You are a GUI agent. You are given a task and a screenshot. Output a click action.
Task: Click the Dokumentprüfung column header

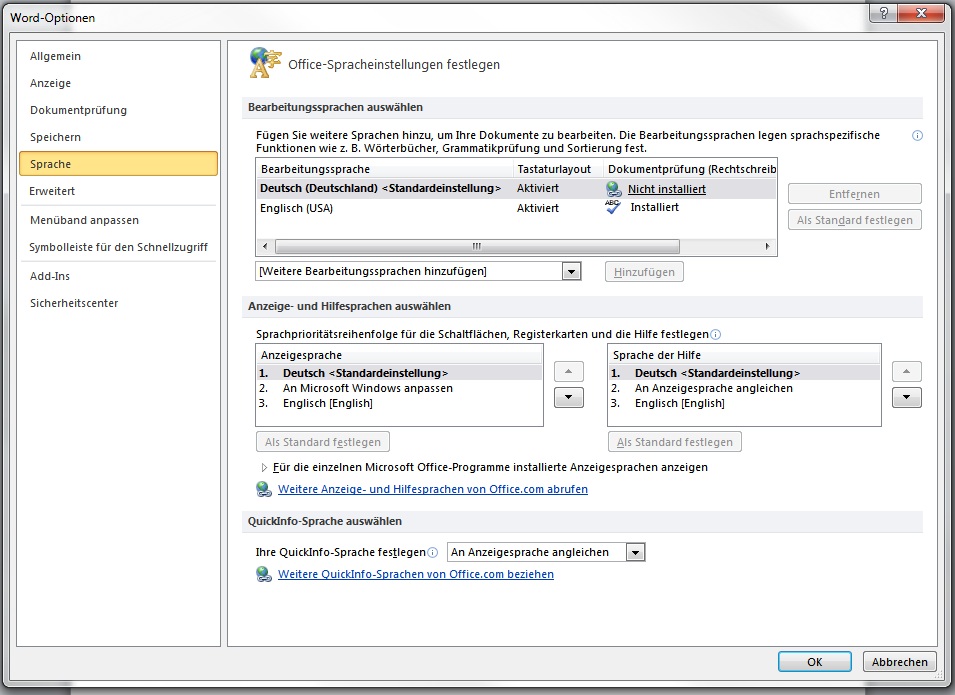[690, 169]
